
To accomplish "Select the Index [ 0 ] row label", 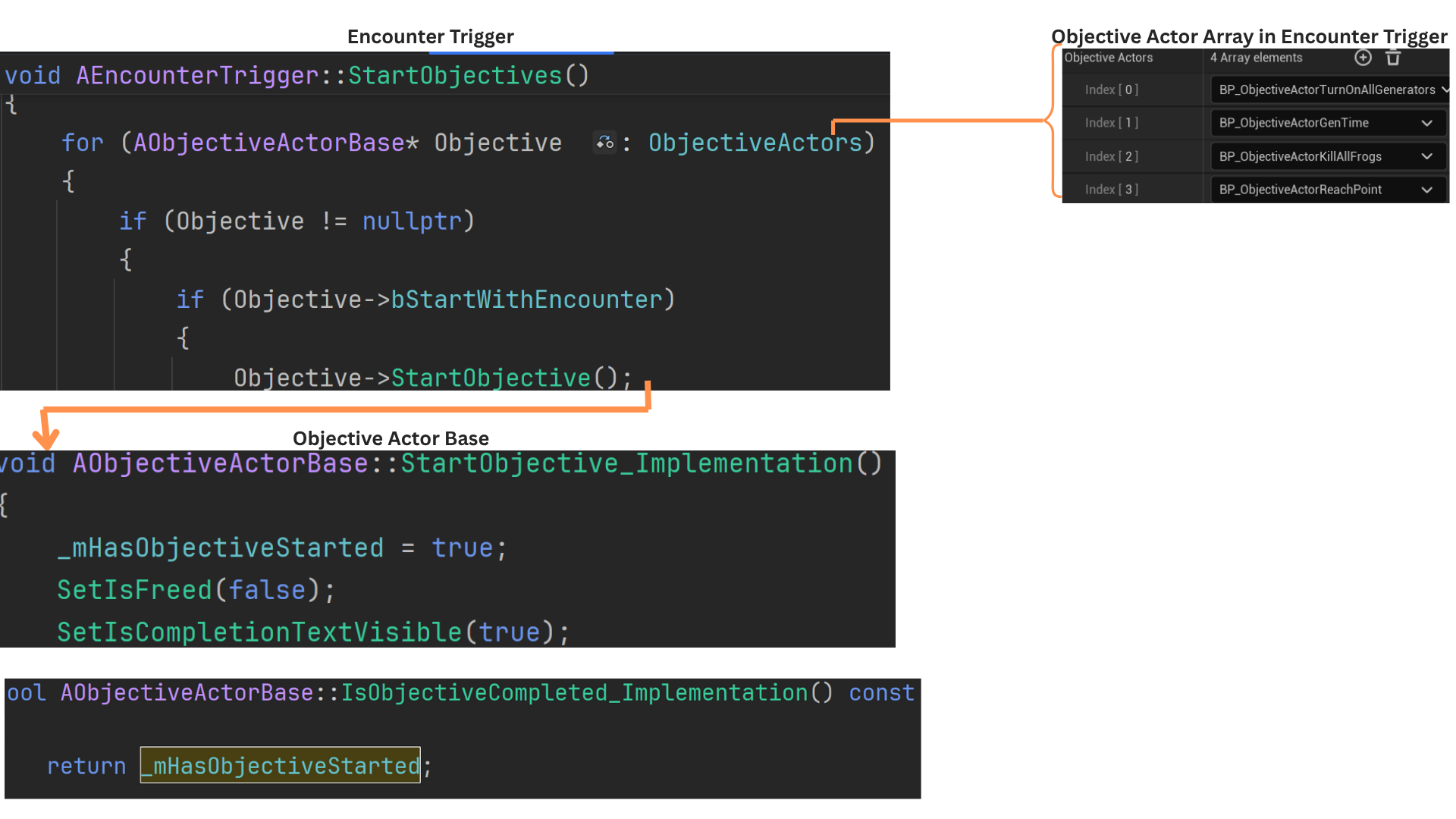I will click(x=1111, y=89).
